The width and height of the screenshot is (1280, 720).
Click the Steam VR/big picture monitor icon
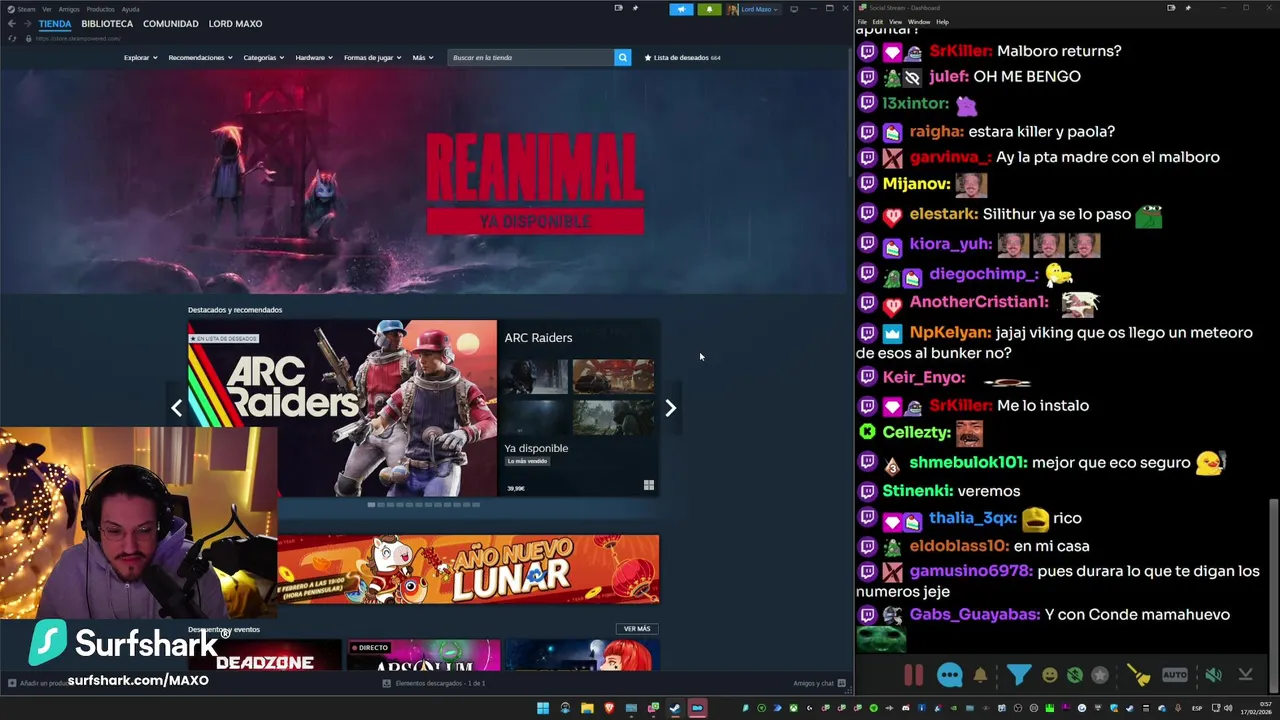(x=794, y=9)
